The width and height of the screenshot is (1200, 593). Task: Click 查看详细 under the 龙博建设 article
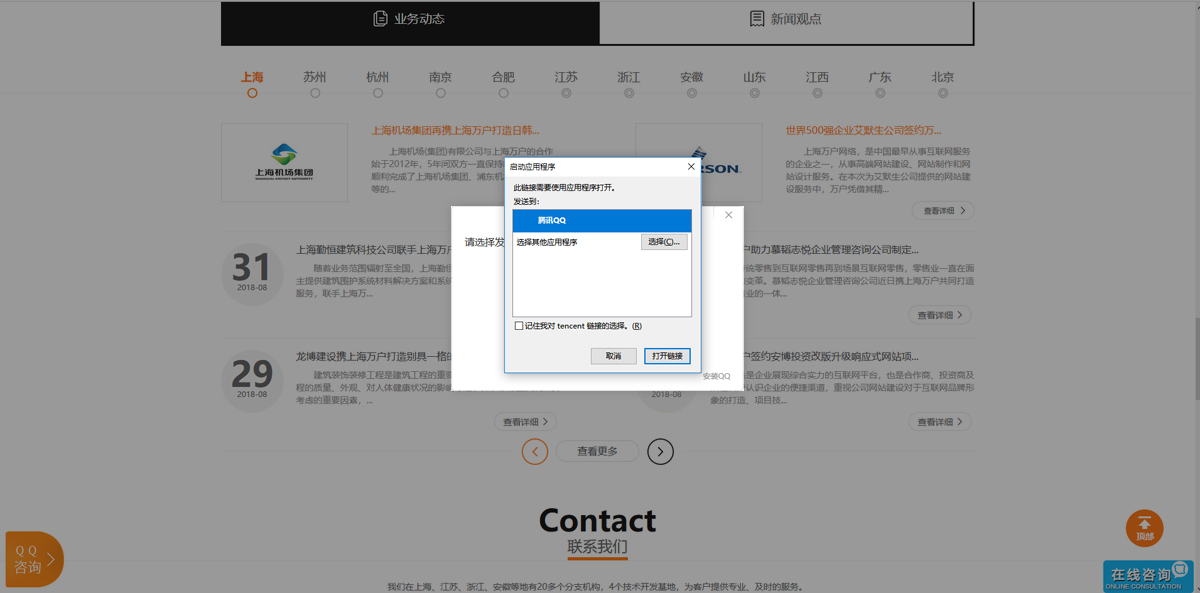[526, 422]
